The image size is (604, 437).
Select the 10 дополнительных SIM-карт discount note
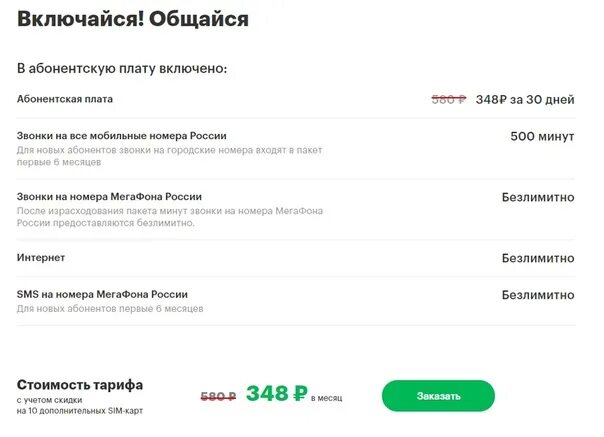80,405
